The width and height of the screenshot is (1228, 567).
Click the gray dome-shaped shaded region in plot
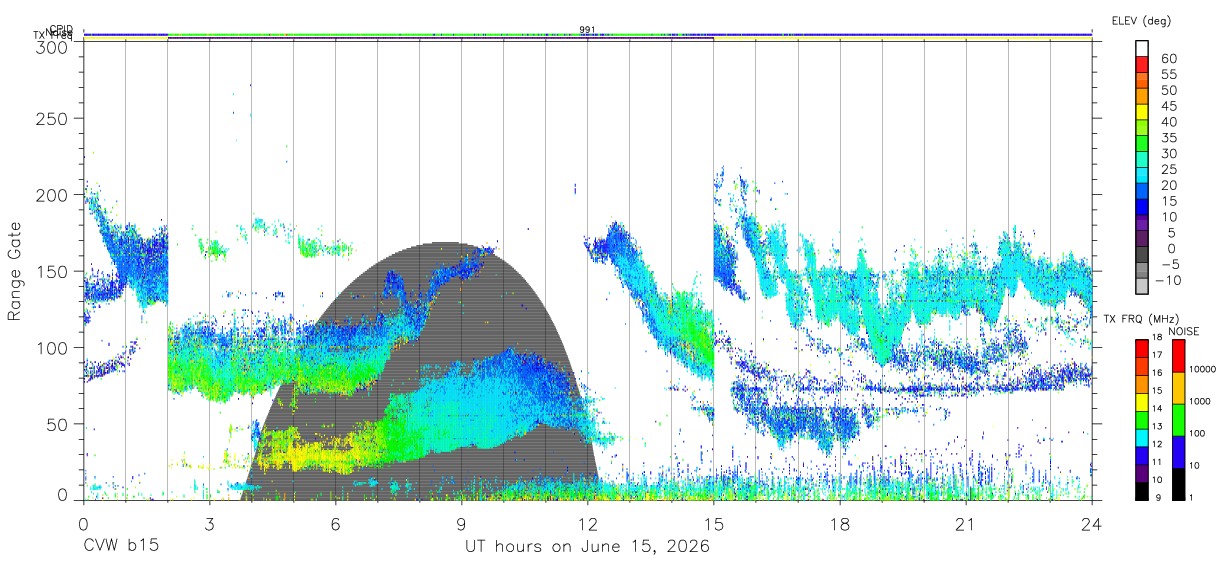coord(420,370)
